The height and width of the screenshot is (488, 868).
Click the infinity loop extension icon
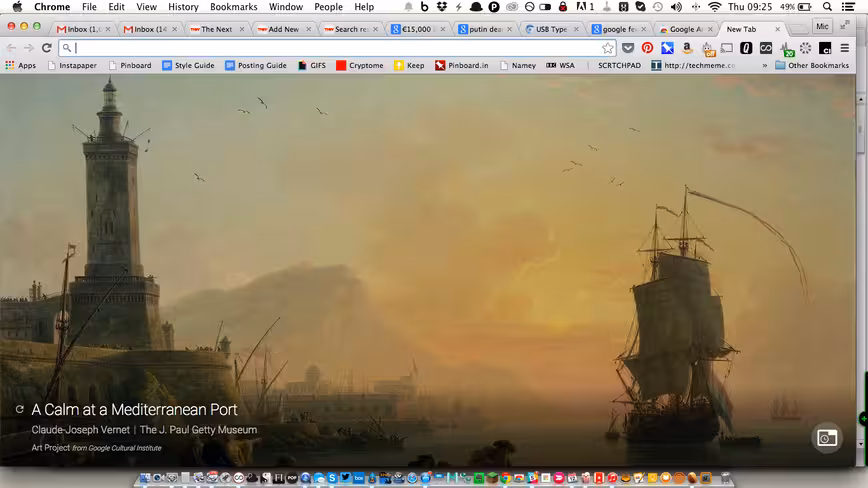[x=766, y=48]
